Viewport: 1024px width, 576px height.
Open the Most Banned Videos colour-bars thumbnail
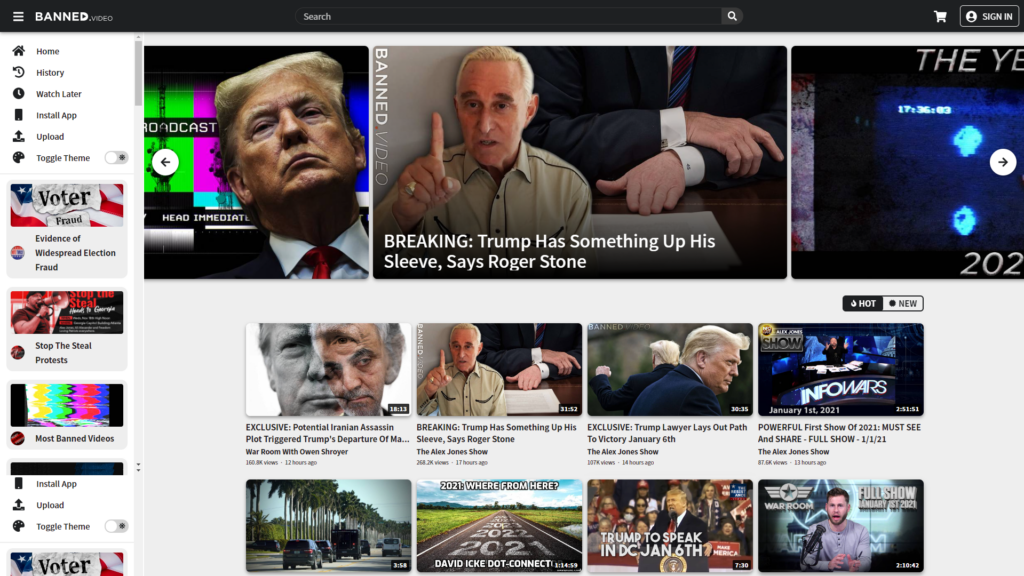click(67, 406)
